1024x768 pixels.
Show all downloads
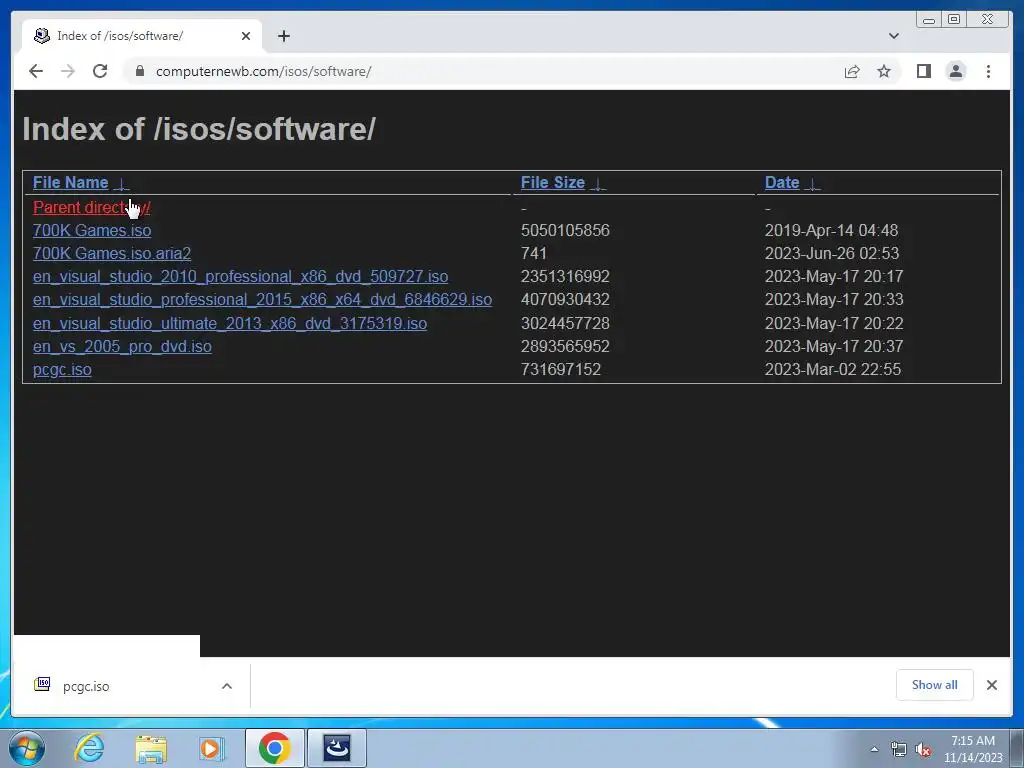tap(935, 684)
